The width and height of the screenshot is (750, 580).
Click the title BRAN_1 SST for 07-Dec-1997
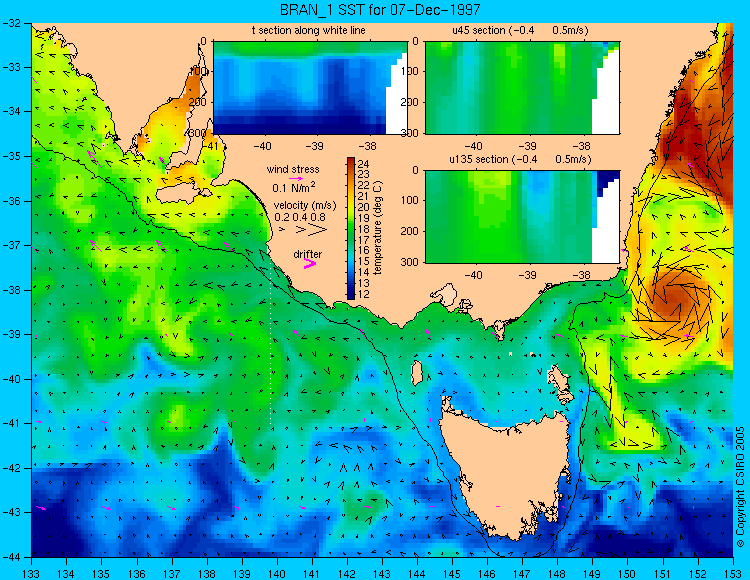click(380, 9)
